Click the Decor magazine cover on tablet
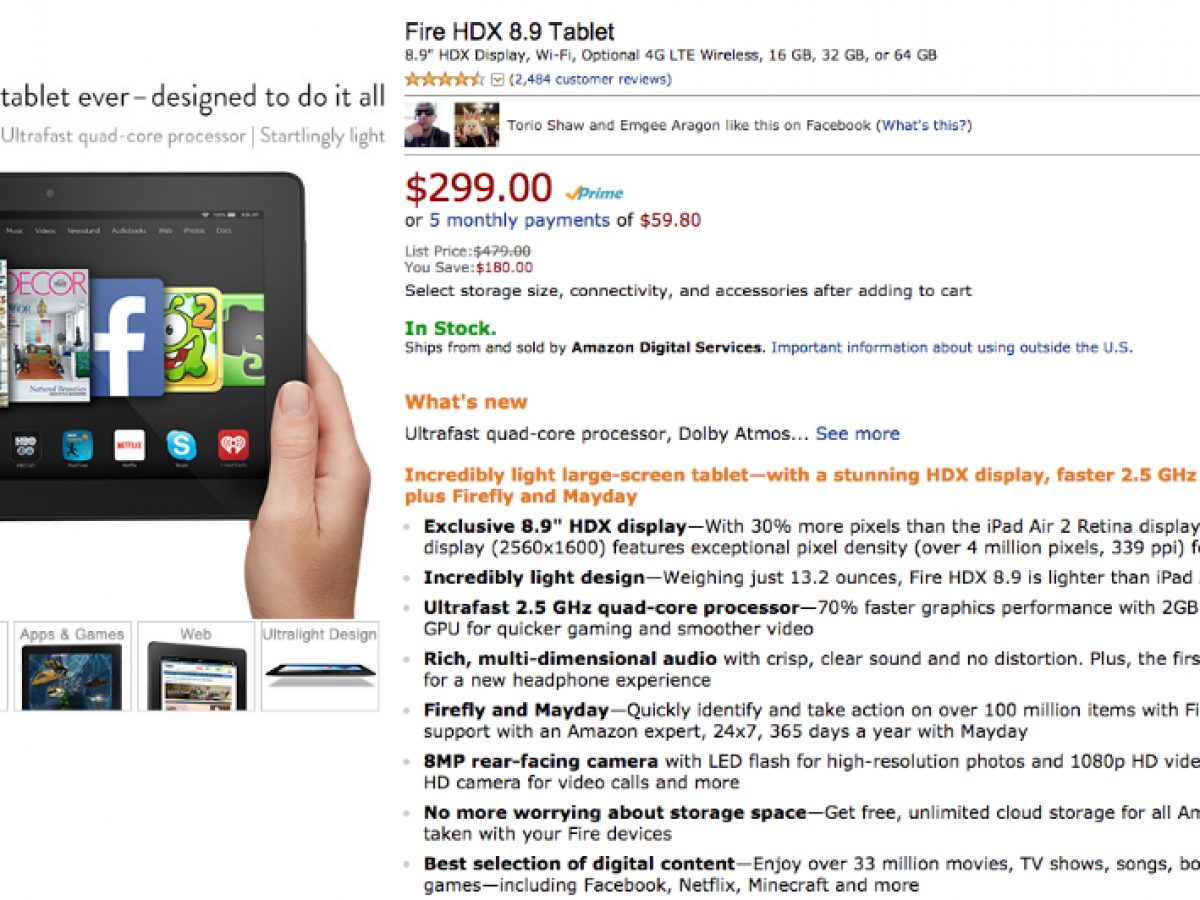The width and height of the screenshot is (1200, 900). point(52,335)
